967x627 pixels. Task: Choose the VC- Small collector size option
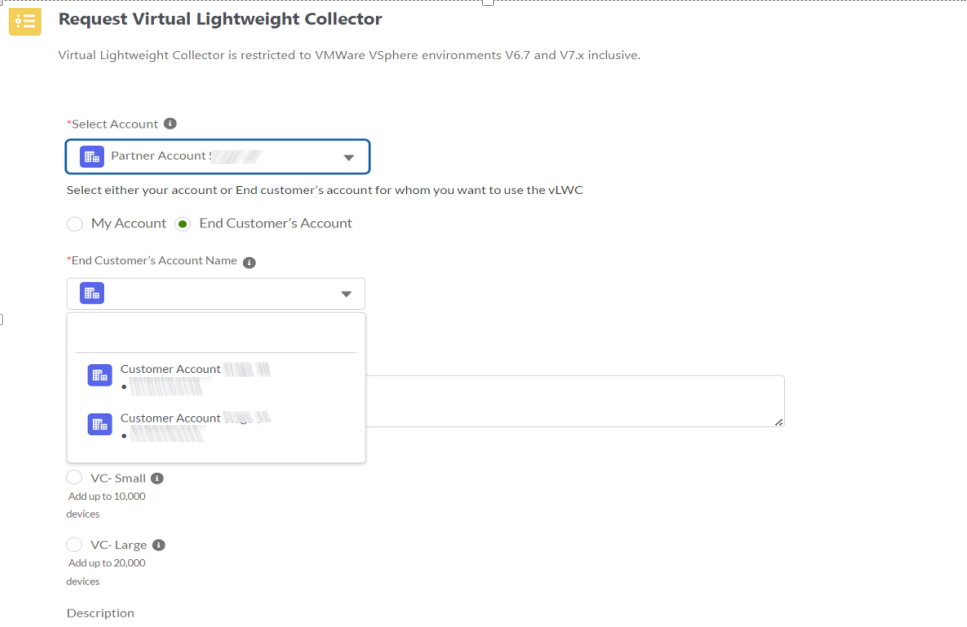(75, 478)
